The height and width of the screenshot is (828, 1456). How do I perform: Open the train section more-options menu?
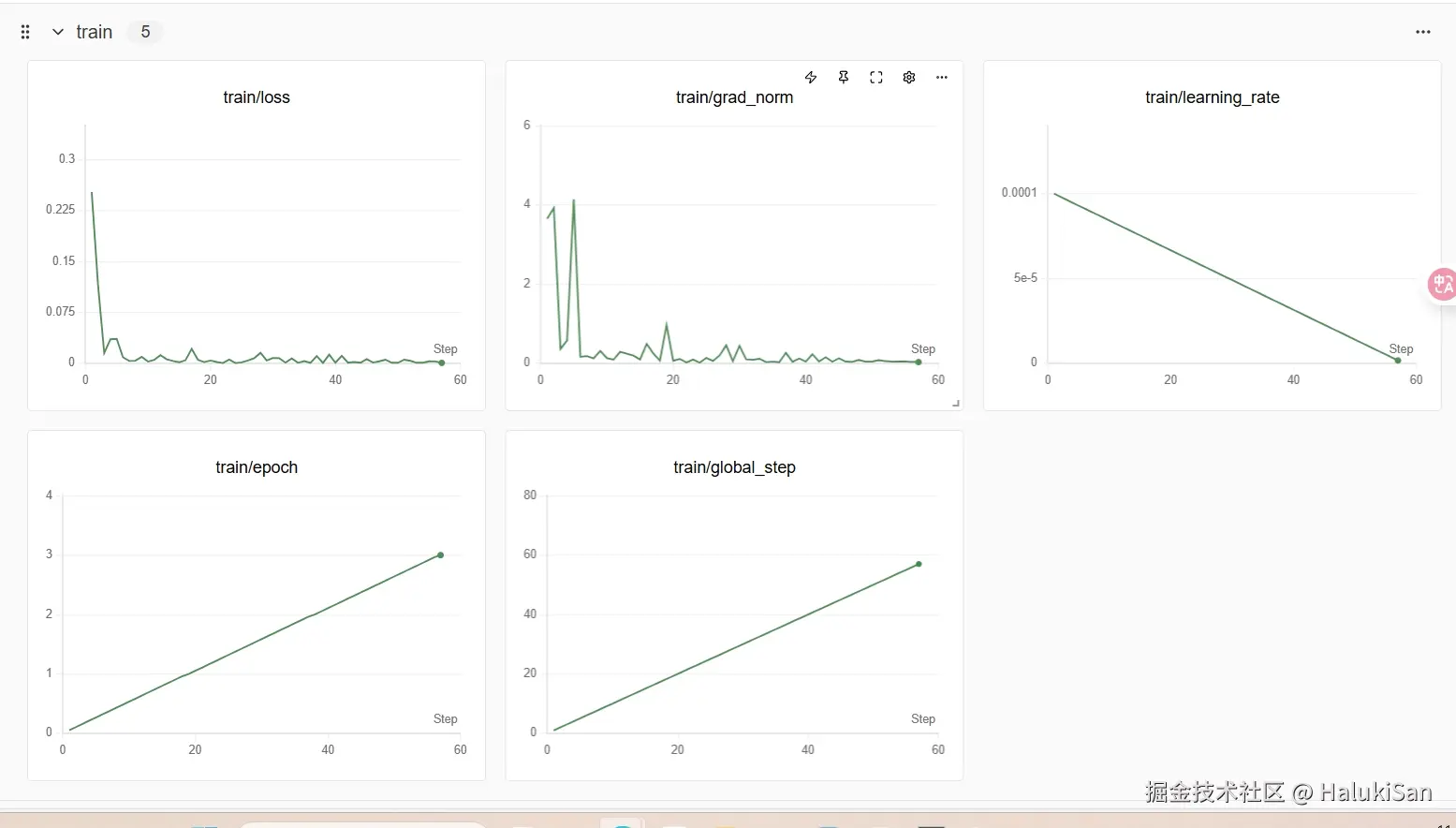click(x=1422, y=32)
